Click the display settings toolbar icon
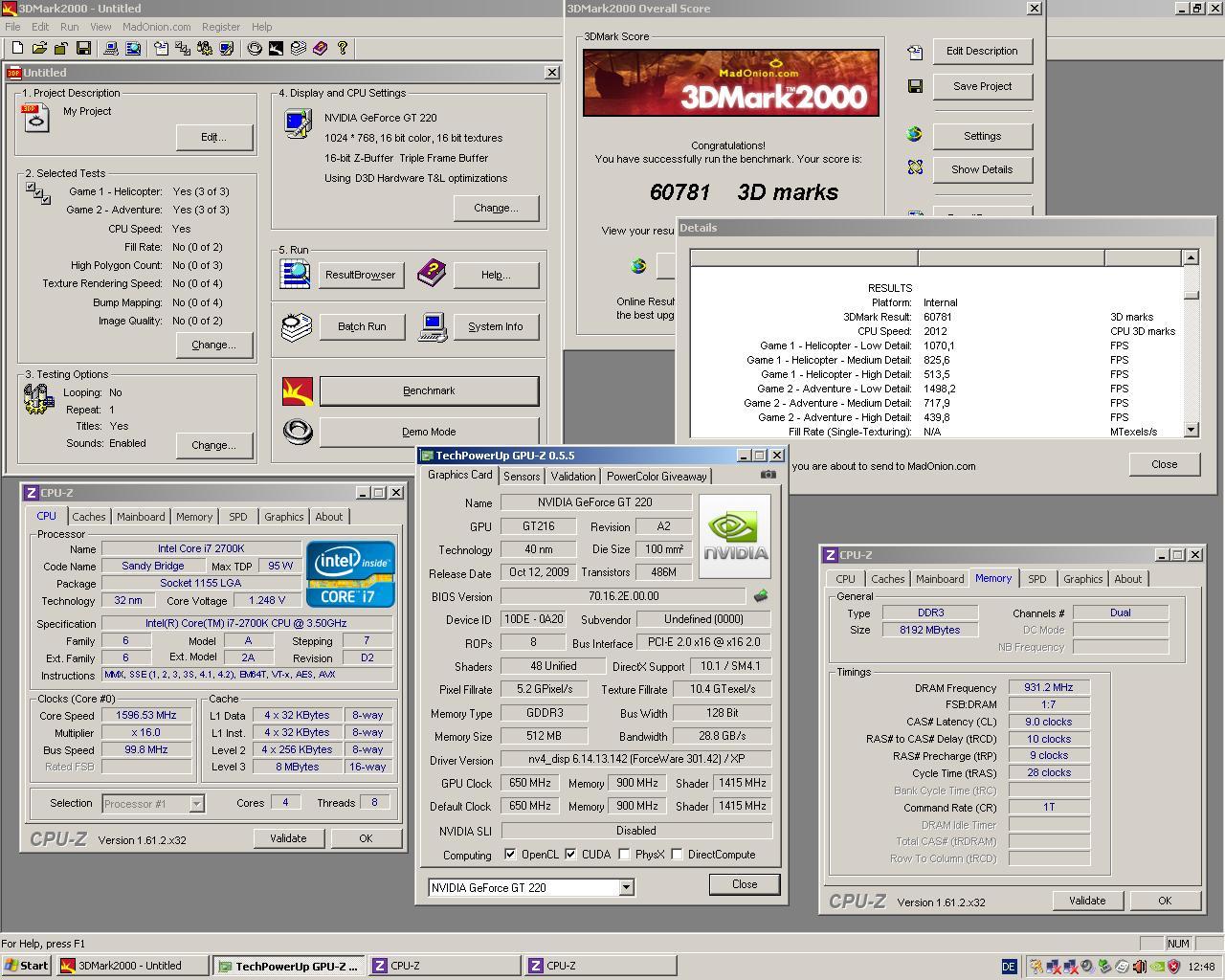Image resolution: width=1225 pixels, height=980 pixels. pyautogui.click(x=228, y=48)
